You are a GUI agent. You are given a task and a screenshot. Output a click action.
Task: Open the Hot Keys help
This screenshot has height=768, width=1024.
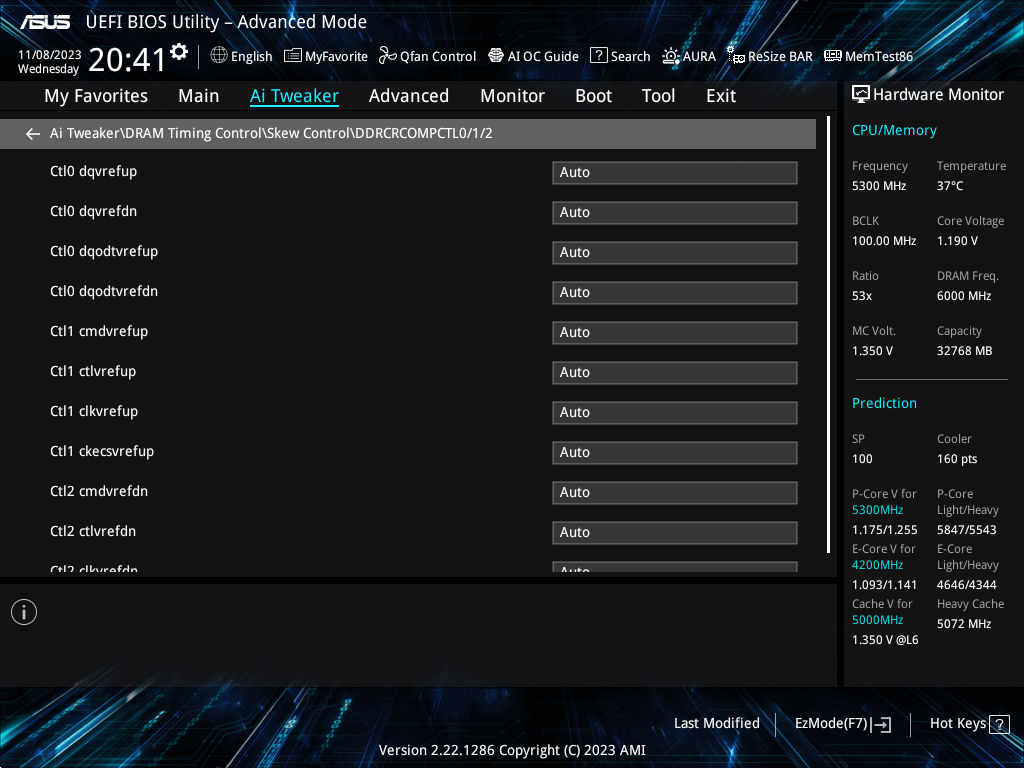click(x=969, y=724)
